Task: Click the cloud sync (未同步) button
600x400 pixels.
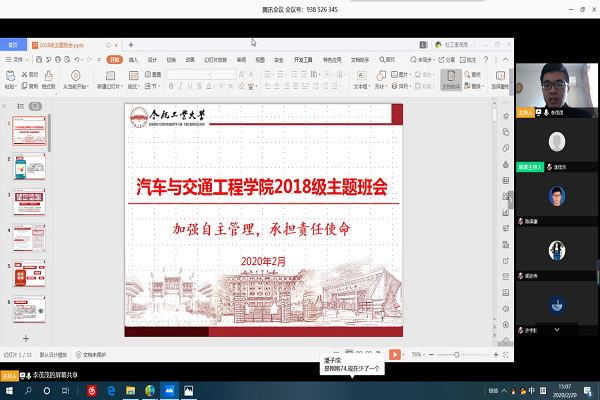Action: pyautogui.click(x=421, y=60)
